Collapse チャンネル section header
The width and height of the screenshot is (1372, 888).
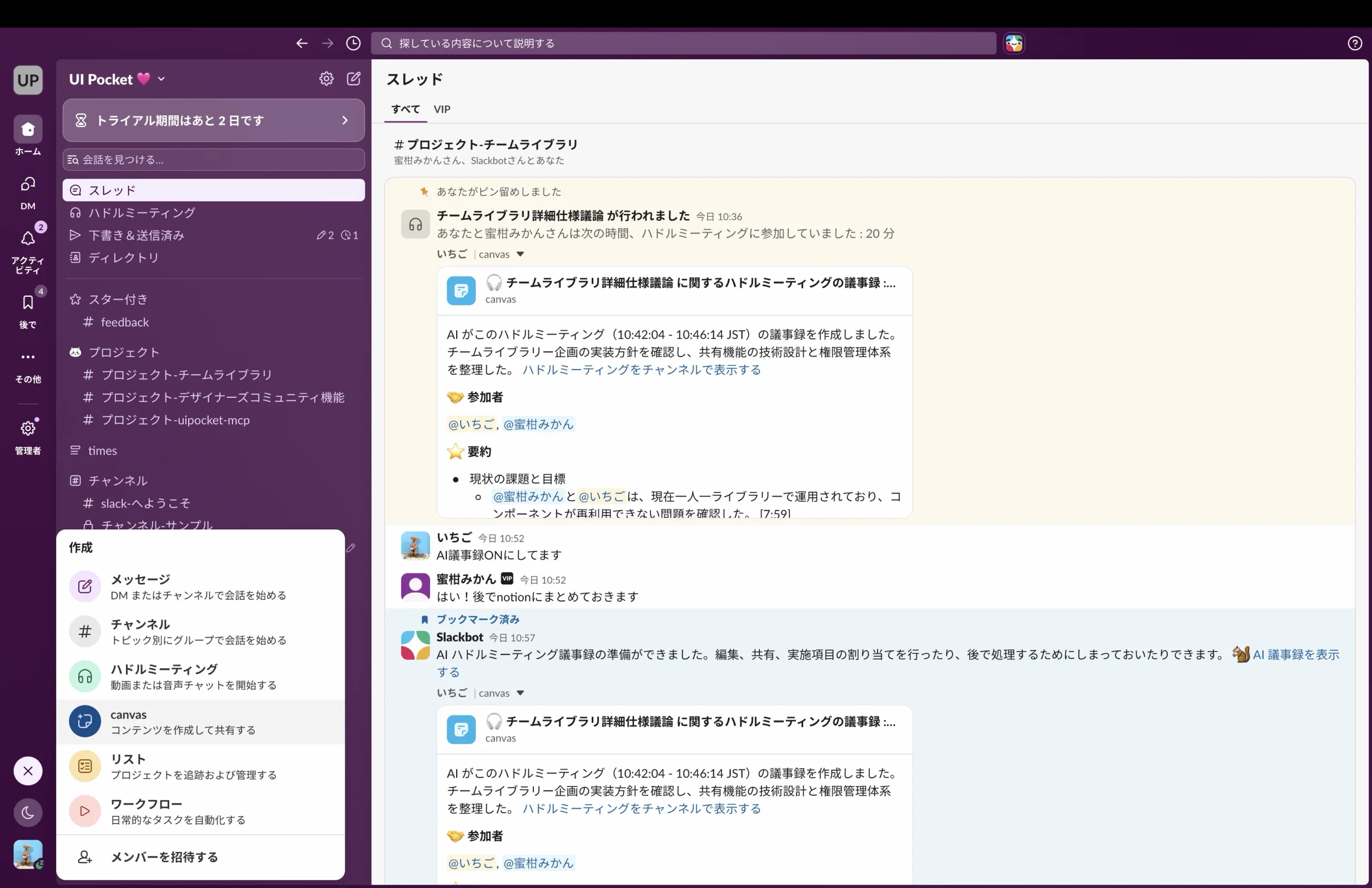tap(118, 480)
